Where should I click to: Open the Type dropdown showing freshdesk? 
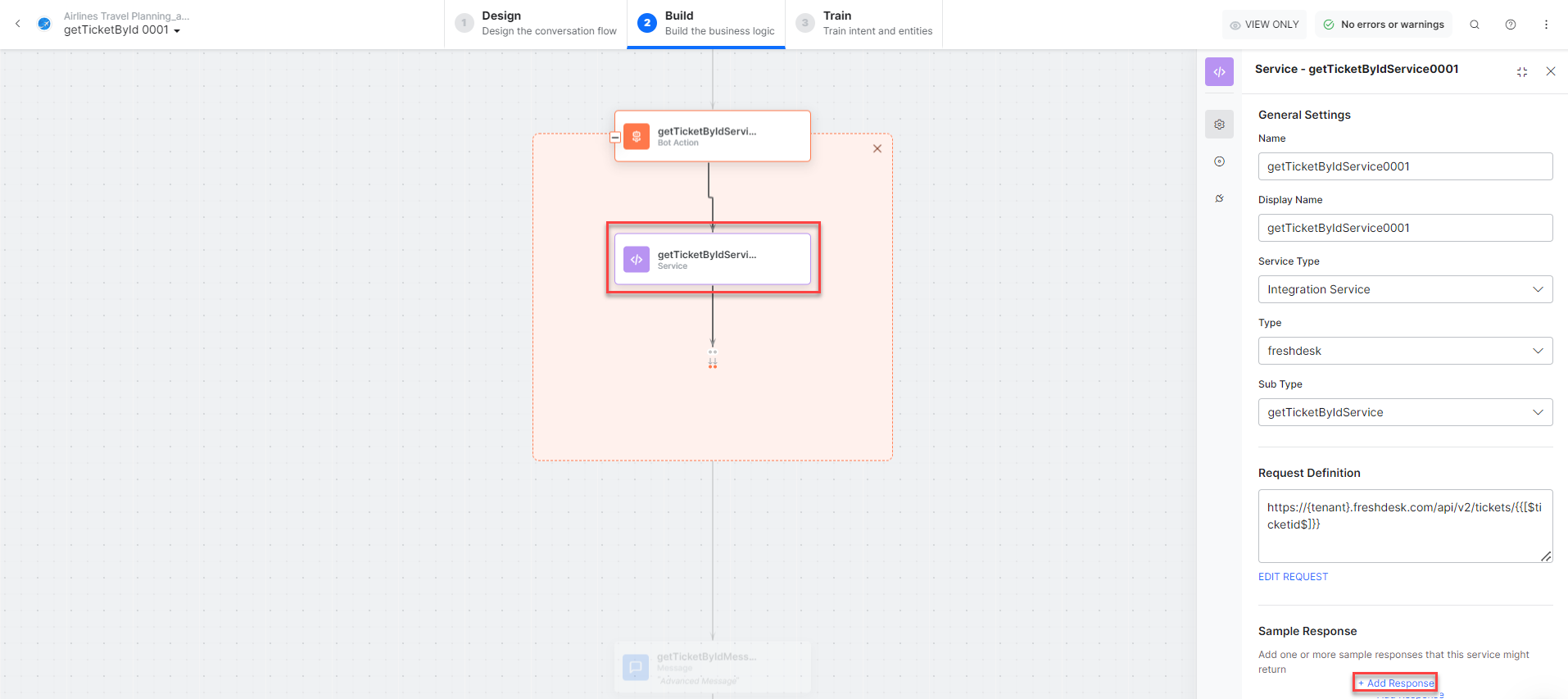[1405, 351]
